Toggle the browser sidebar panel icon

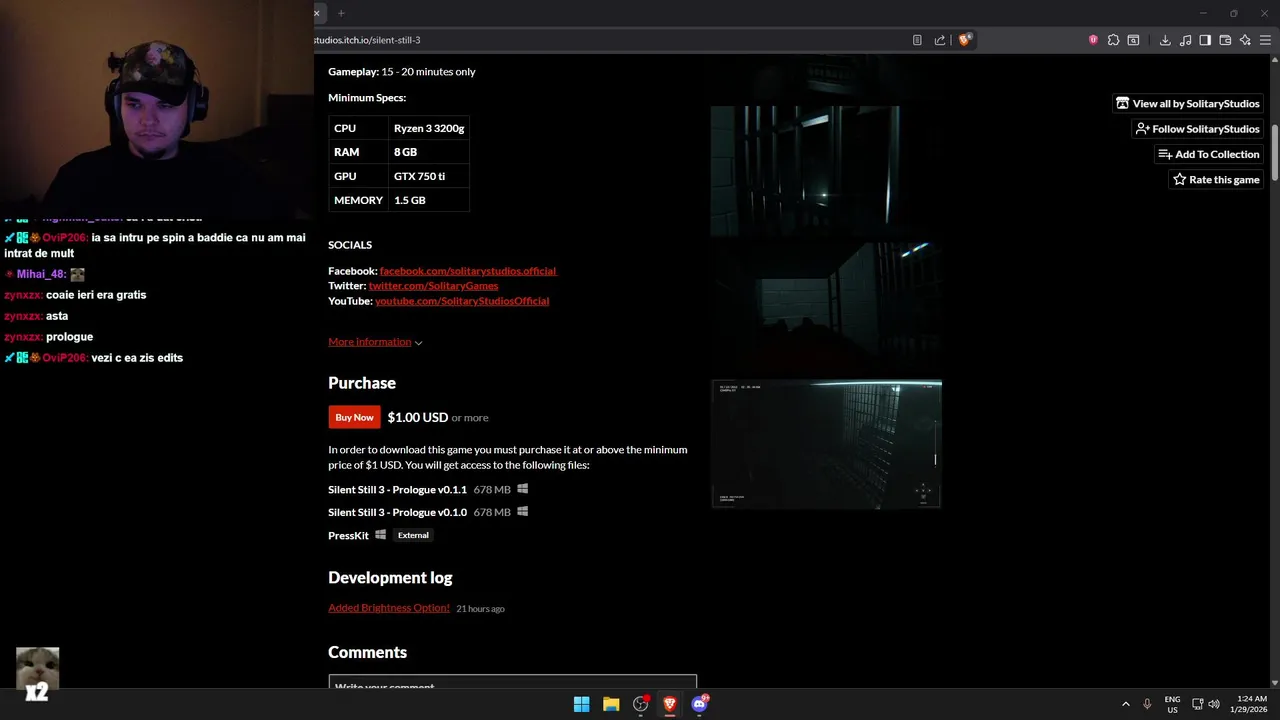(1205, 40)
